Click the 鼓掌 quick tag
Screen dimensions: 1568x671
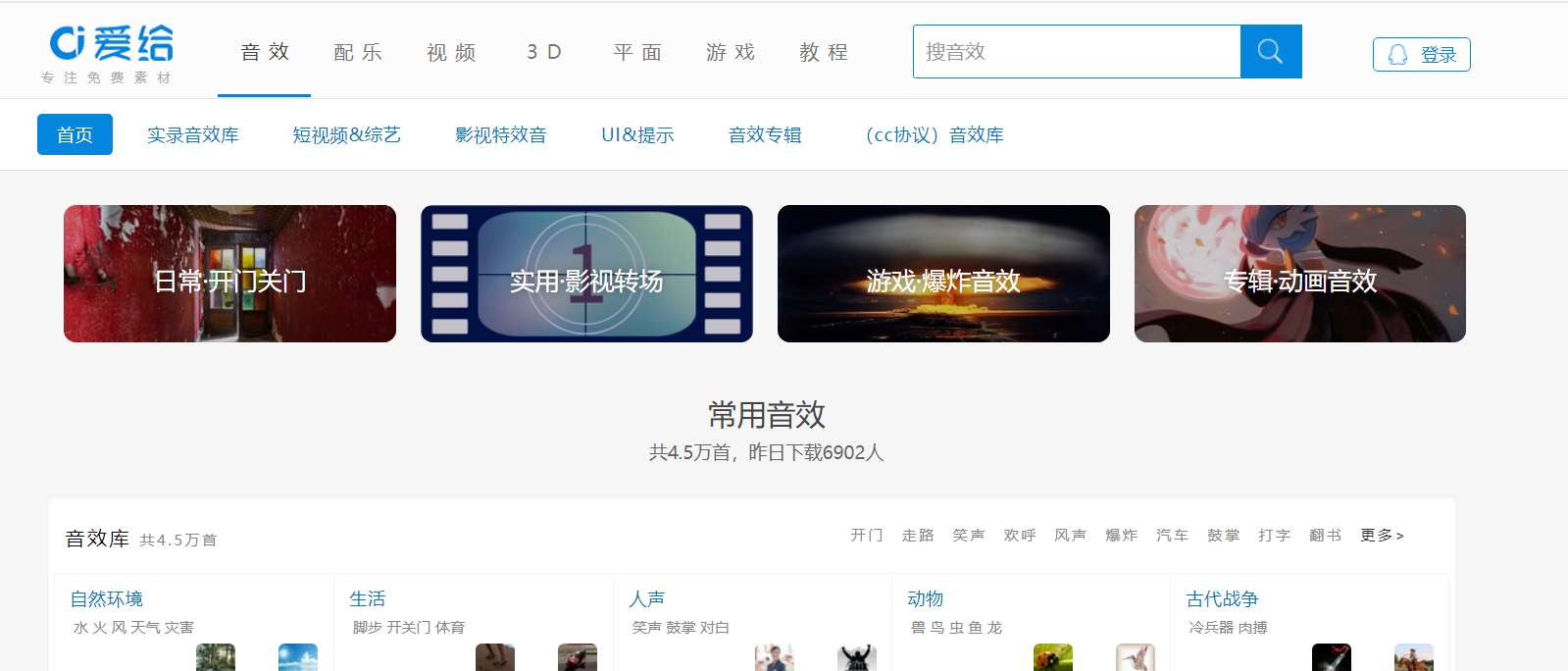click(x=1224, y=536)
